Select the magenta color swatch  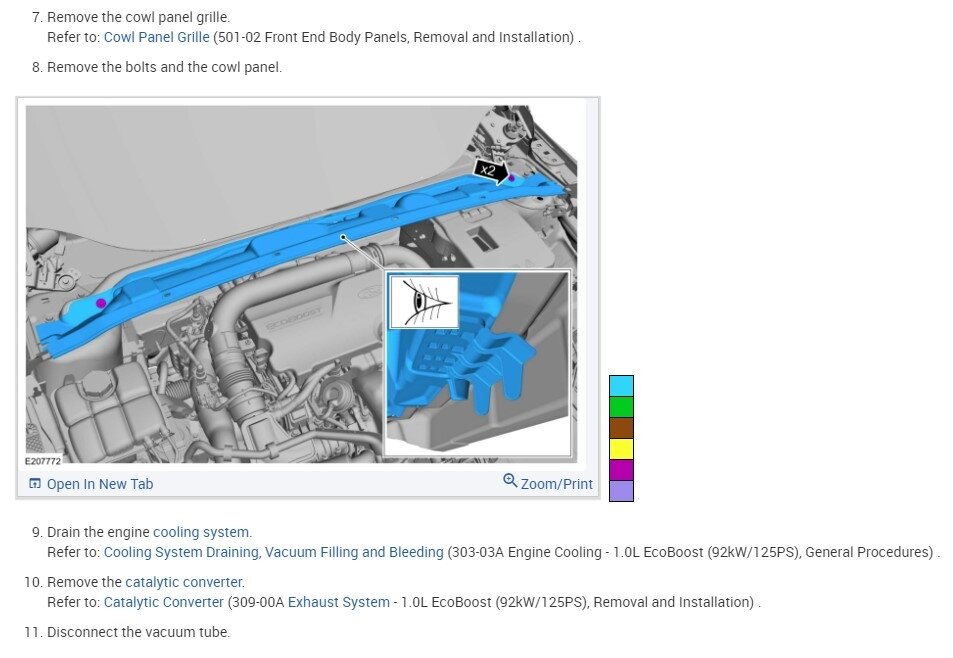pyautogui.click(x=621, y=470)
